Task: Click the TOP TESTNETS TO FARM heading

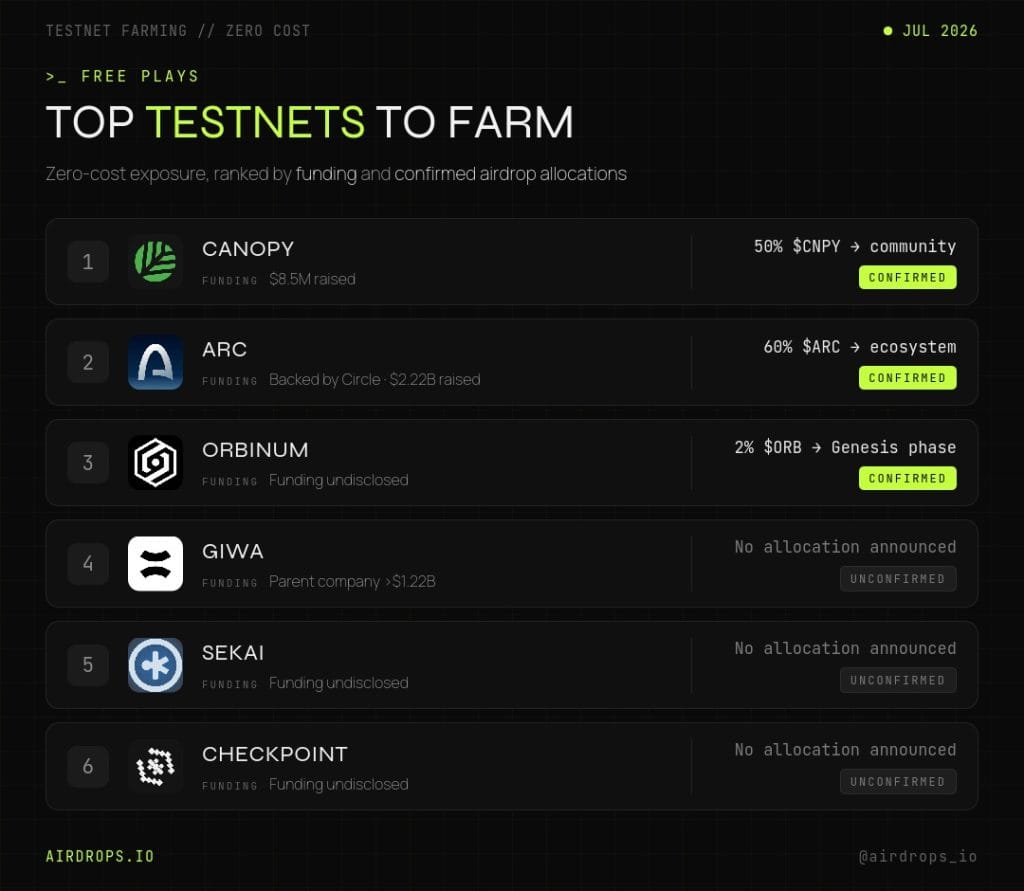Action: [x=310, y=122]
